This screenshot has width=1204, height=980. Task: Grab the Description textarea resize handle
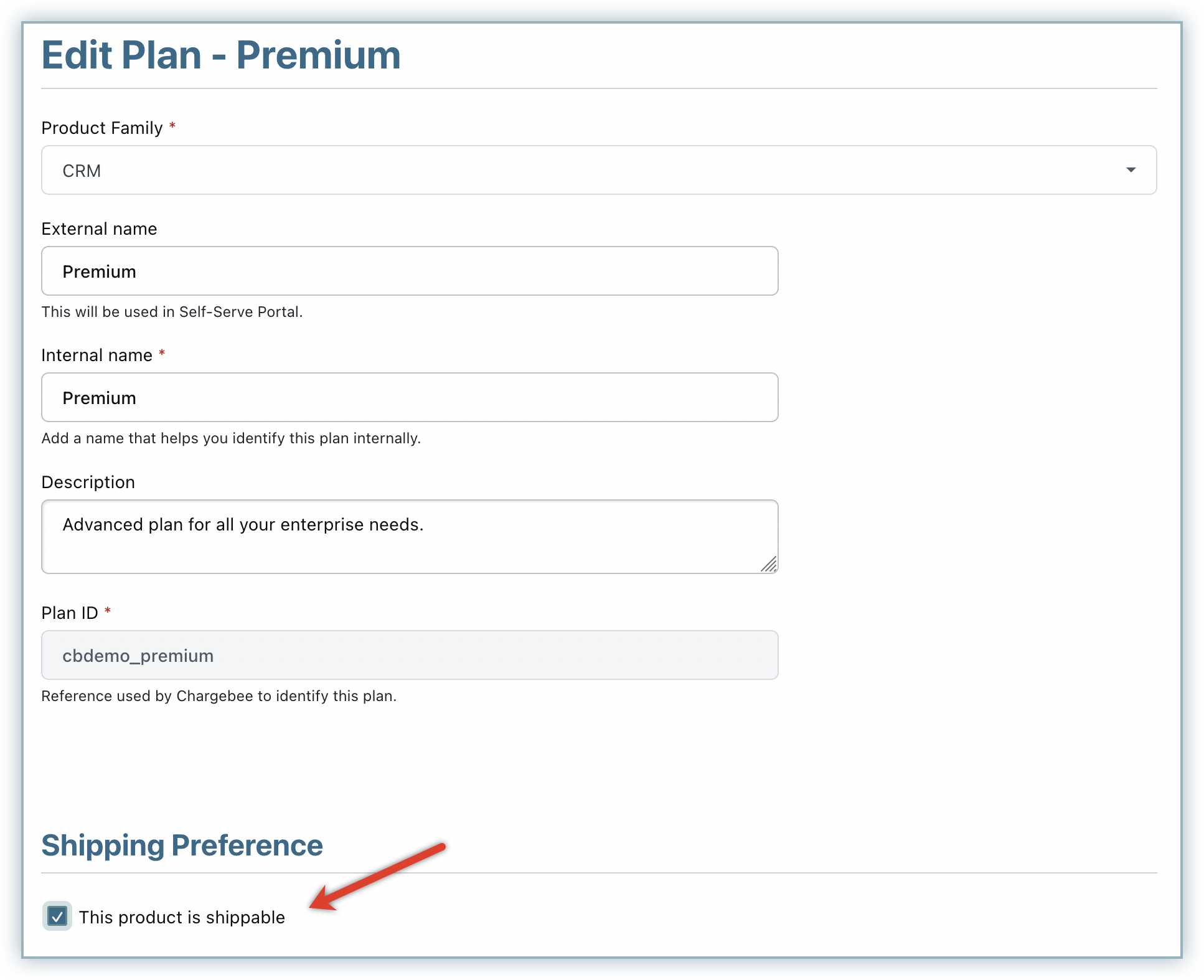point(769,565)
